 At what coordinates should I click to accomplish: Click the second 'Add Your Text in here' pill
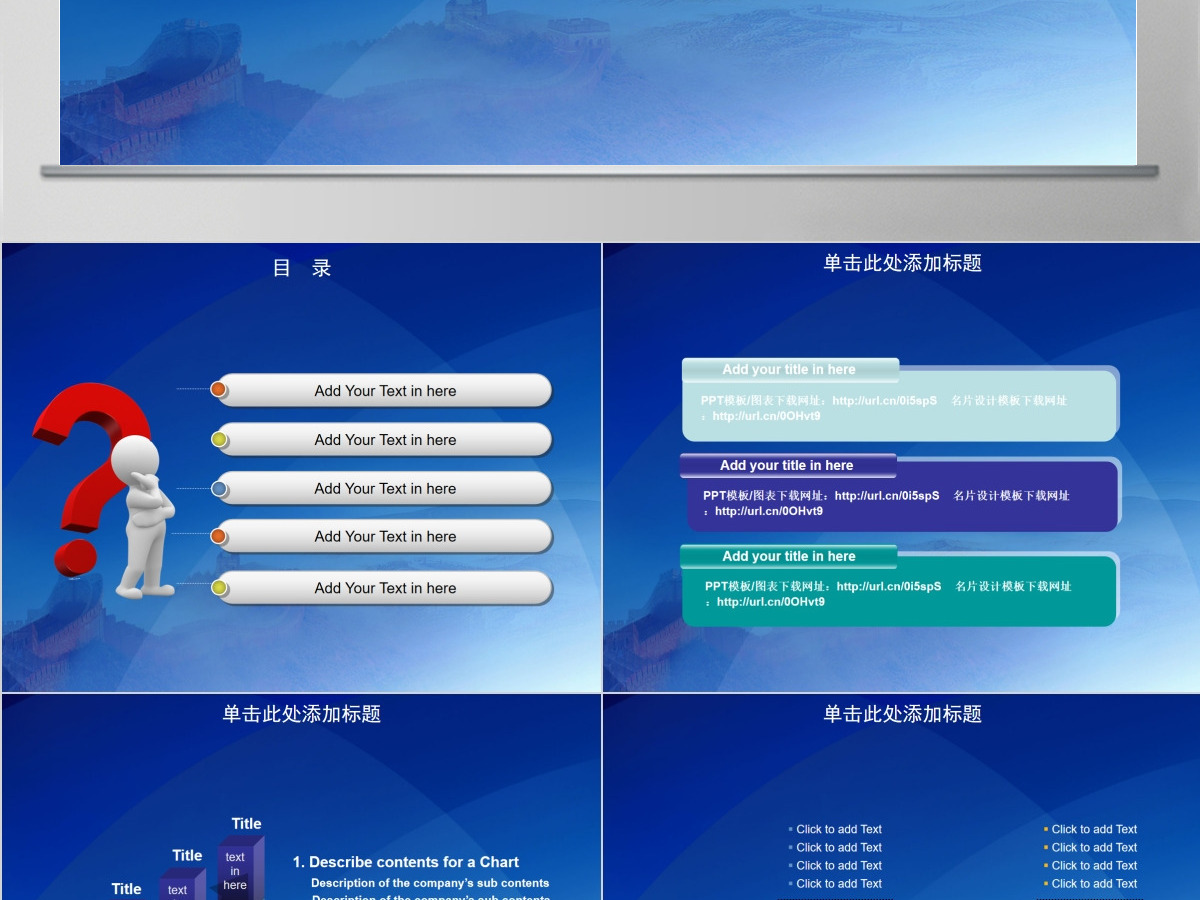(x=385, y=440)
